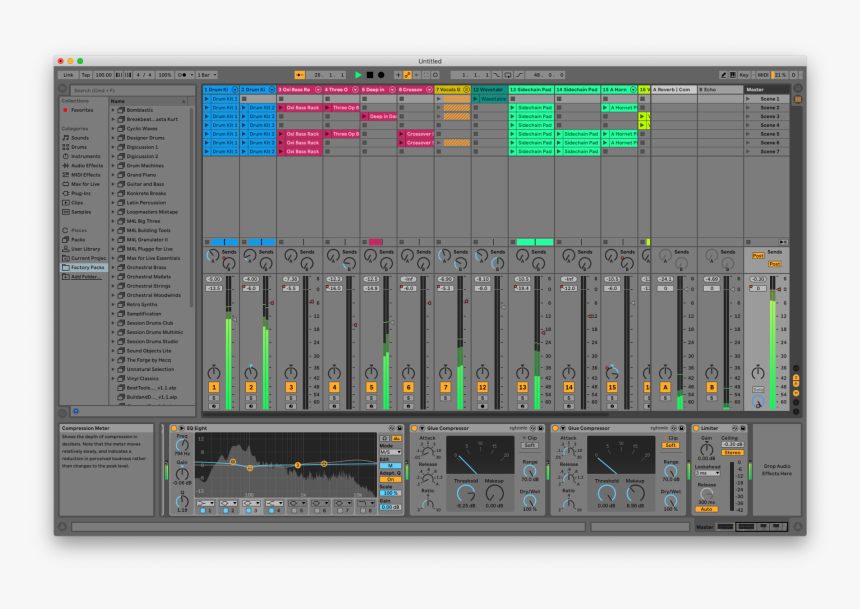The height and width of the screenshot is (609, 860).
Task: Click the track 1 pan knob
Action: [x=214, y=373]
